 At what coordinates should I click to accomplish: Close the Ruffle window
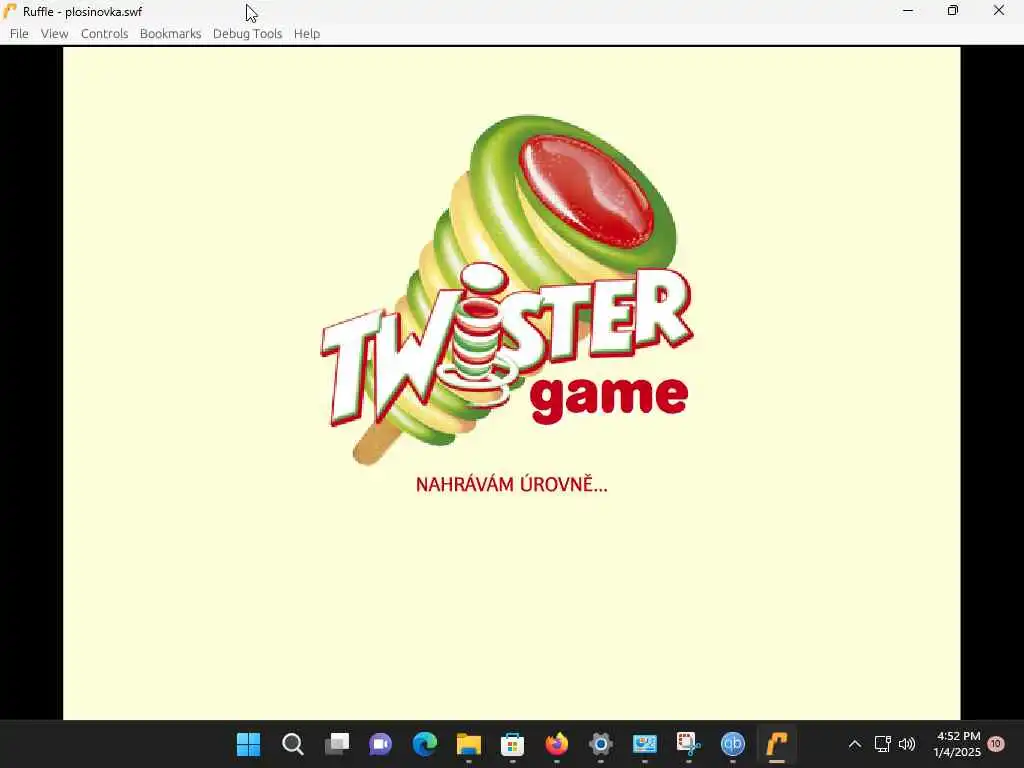pos(999,11)
